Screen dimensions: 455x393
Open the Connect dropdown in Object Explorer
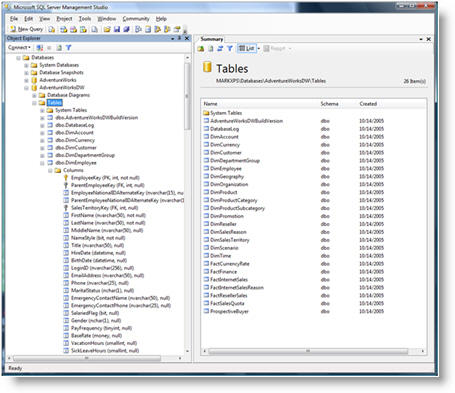tap(19, 48)
